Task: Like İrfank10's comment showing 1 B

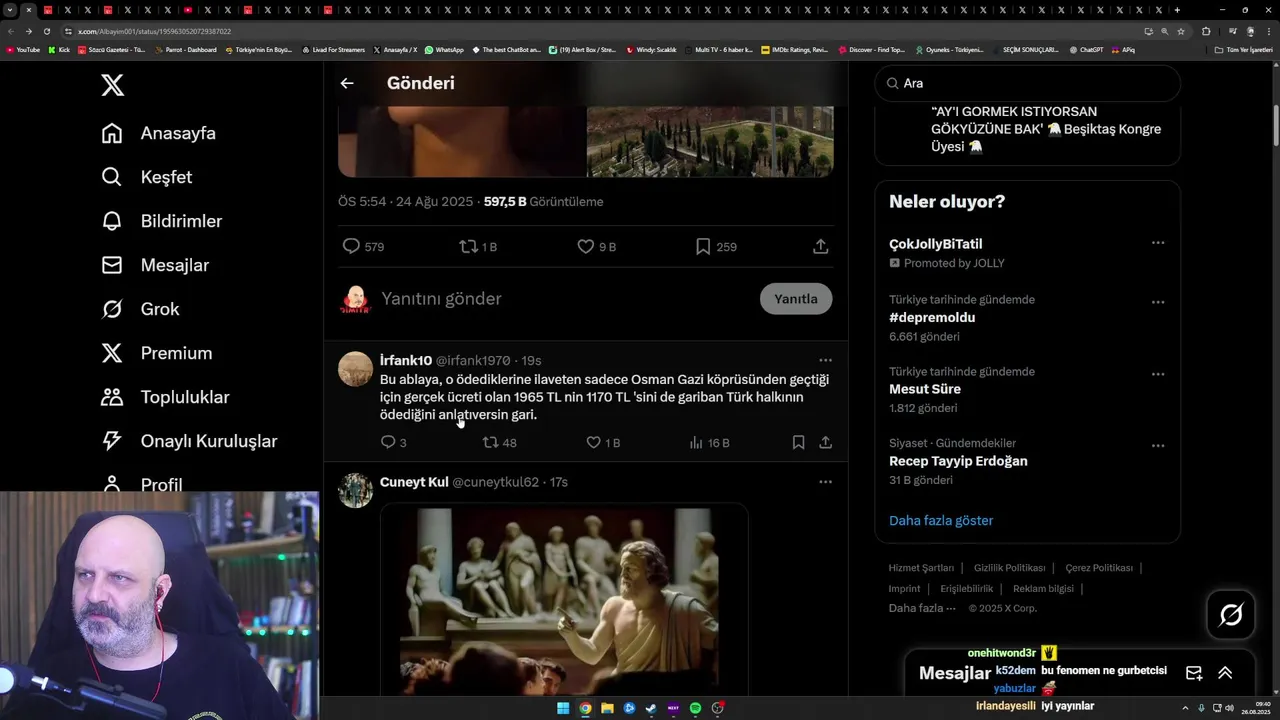Action: click(x=603, y=442)
